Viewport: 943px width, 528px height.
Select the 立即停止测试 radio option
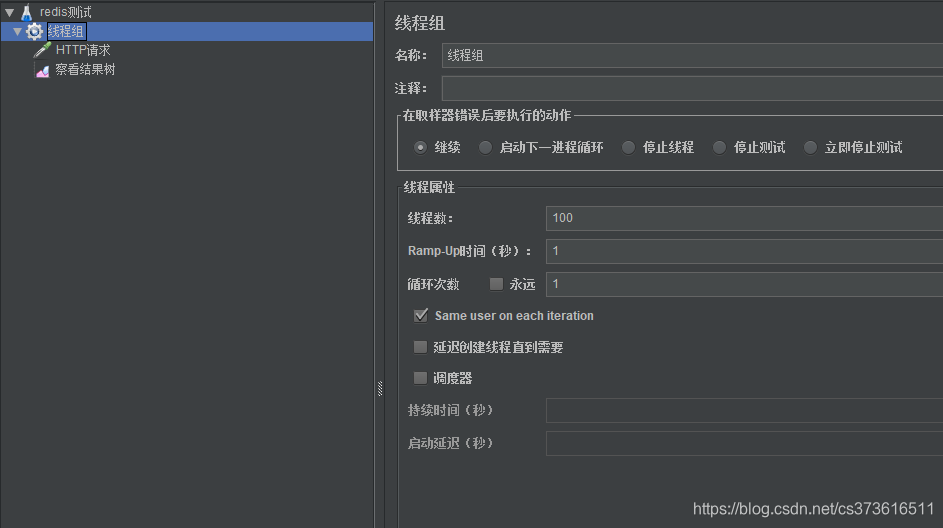click(x=811, y=147)
